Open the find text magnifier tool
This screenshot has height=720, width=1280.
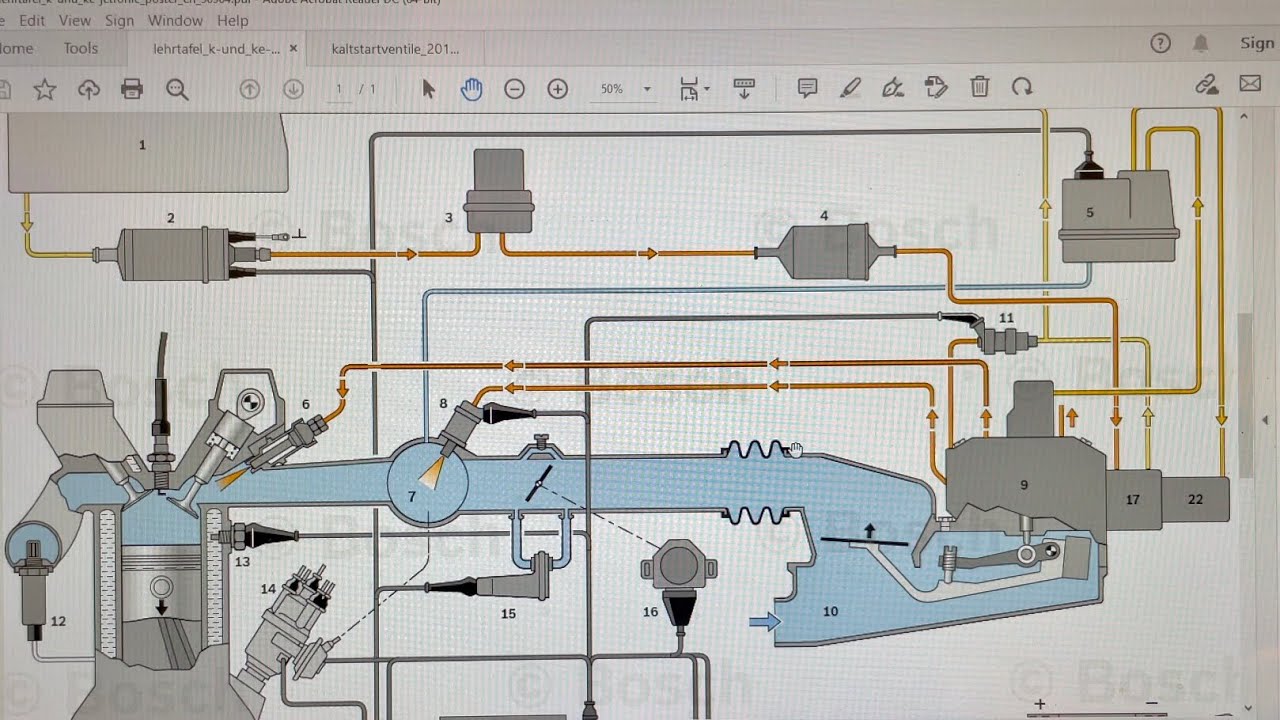[x=177, y=90]
